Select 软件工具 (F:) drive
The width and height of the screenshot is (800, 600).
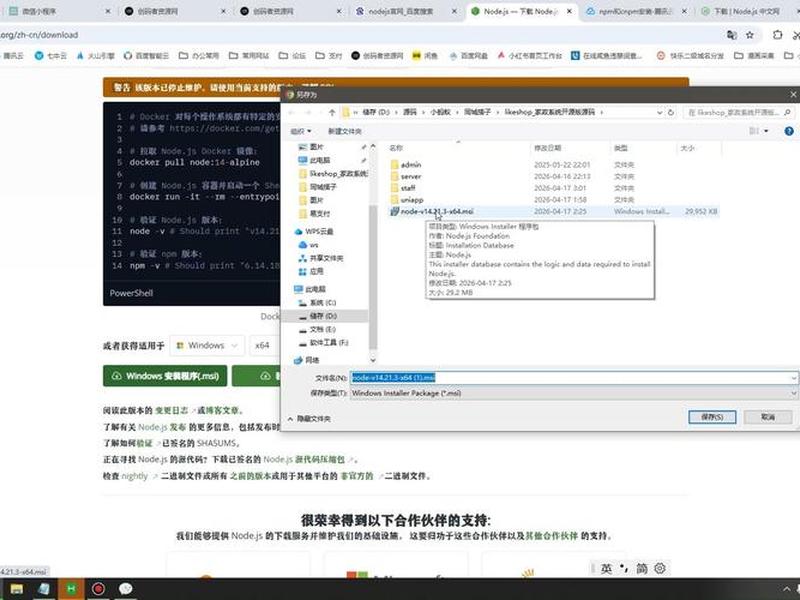click(323, 342)
